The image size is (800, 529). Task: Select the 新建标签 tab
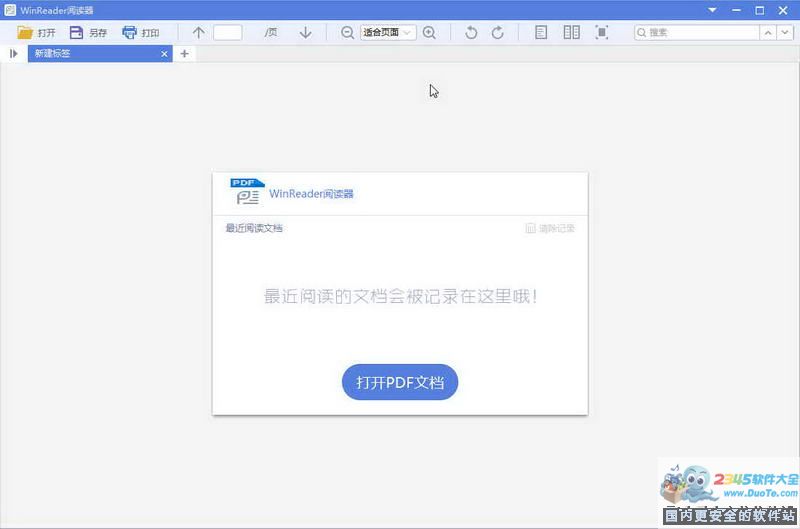coord(100,53)
